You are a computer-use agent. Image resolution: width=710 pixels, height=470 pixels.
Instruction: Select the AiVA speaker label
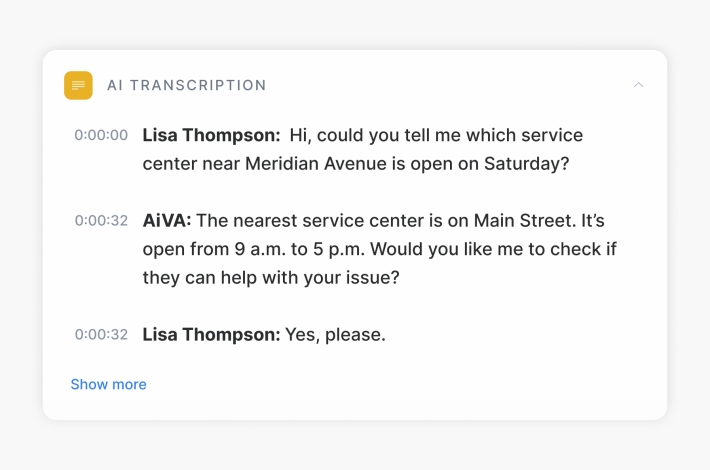(x=166, y=220)
